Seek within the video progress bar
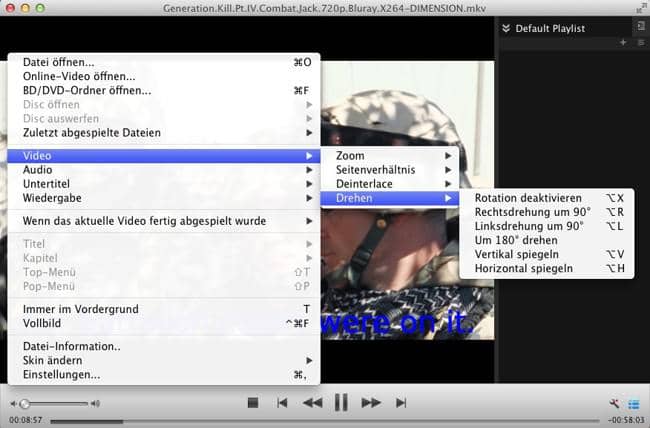 tap(325, 421)
